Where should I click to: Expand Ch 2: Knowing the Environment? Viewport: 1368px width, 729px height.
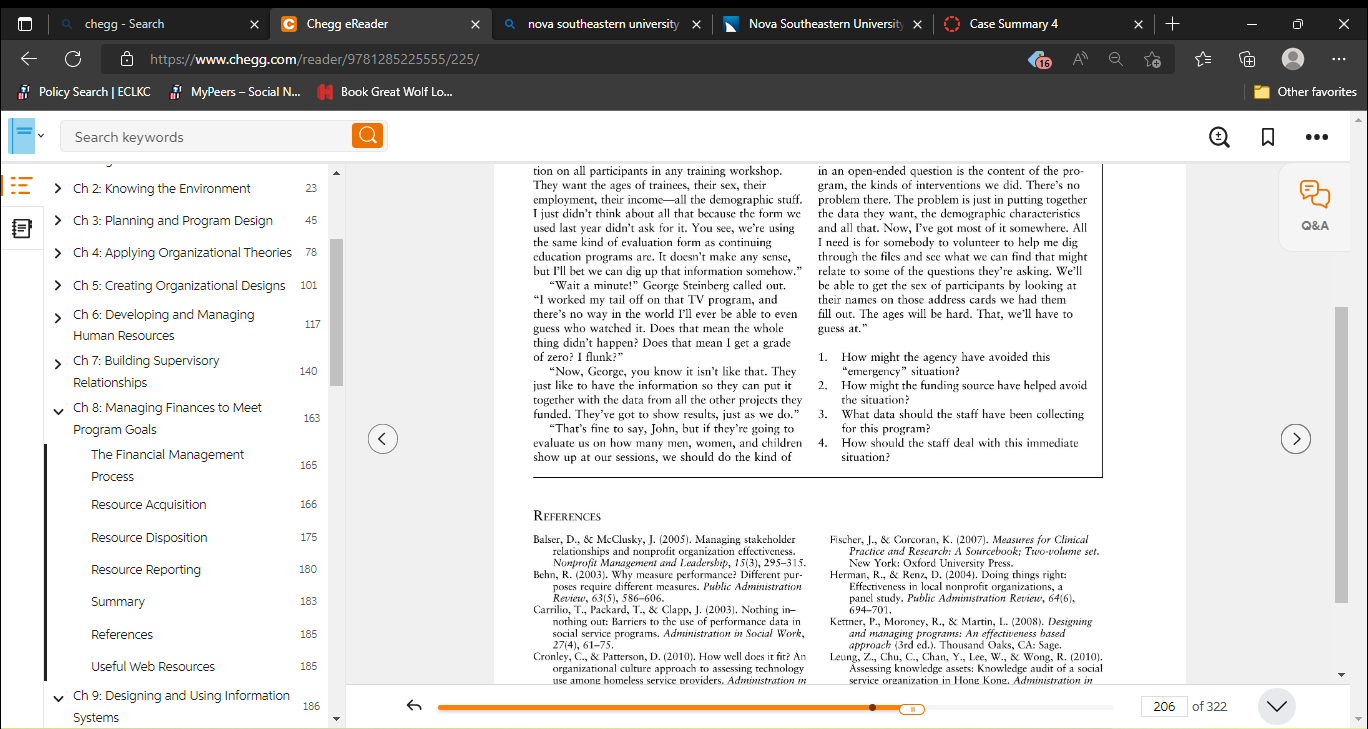58,188
